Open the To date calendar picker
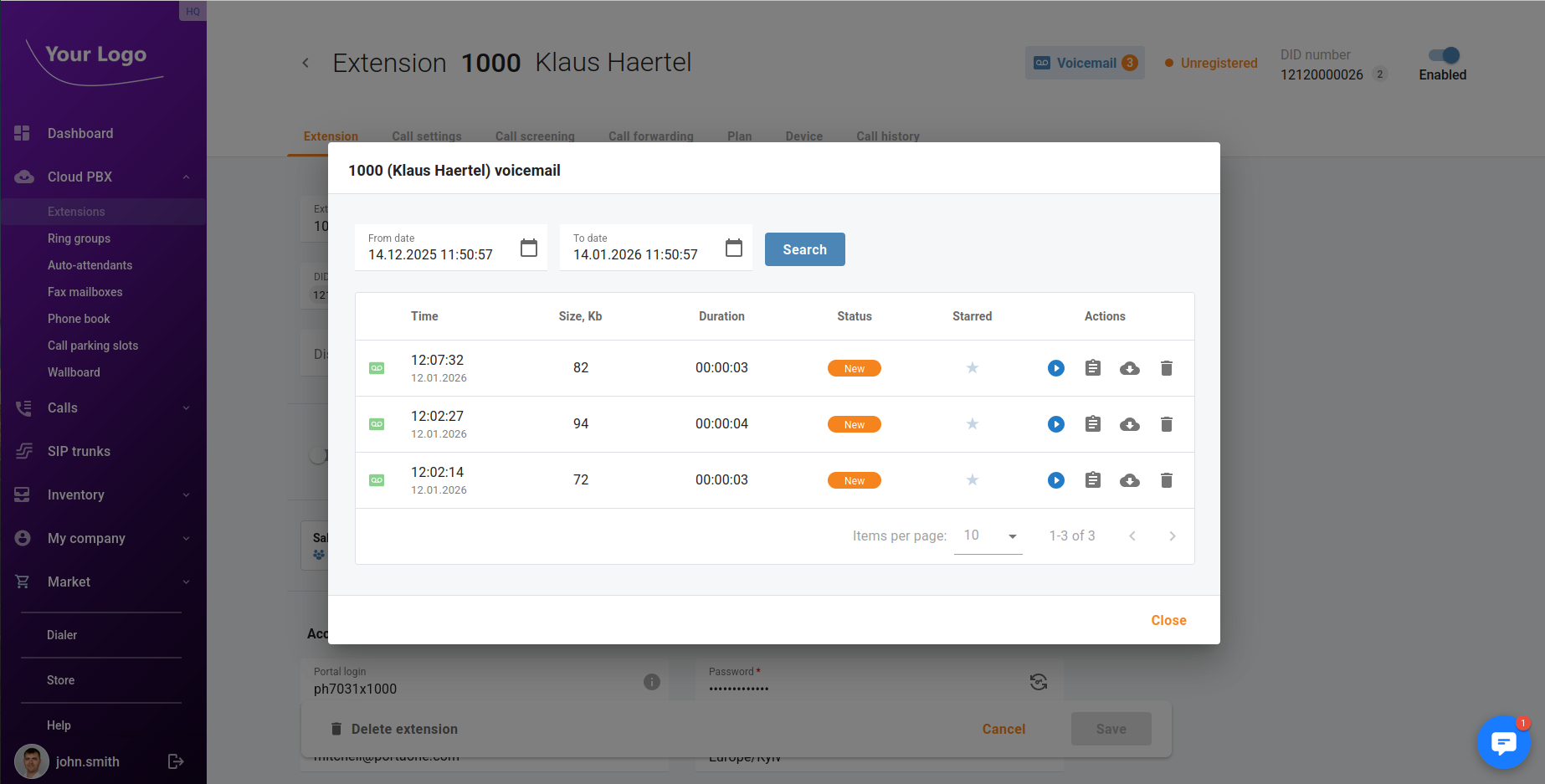 [733, 248]
